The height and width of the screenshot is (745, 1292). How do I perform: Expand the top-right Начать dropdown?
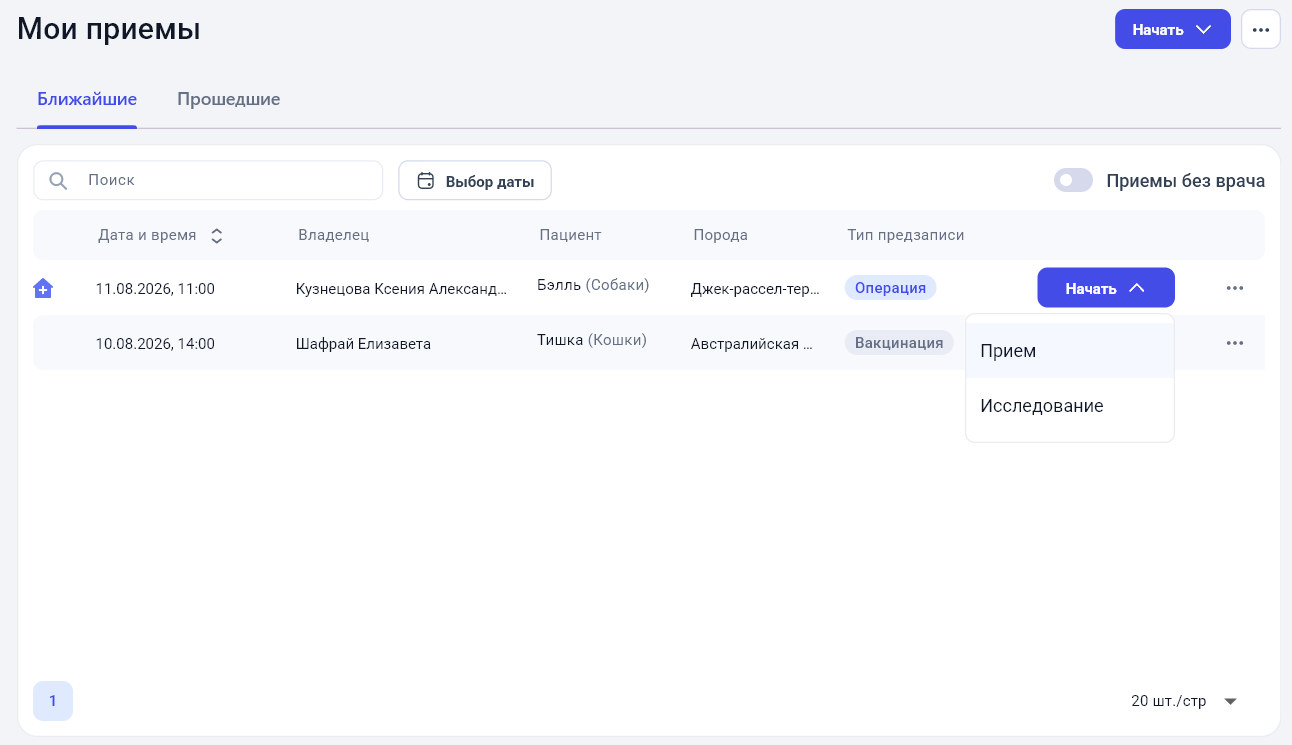(1172, 29)
